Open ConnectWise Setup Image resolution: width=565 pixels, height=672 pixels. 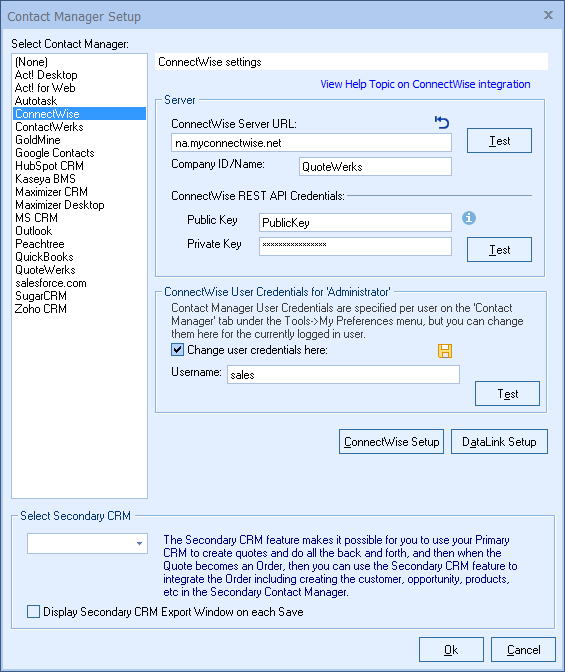pyautogui.click(x=391, y=441)
